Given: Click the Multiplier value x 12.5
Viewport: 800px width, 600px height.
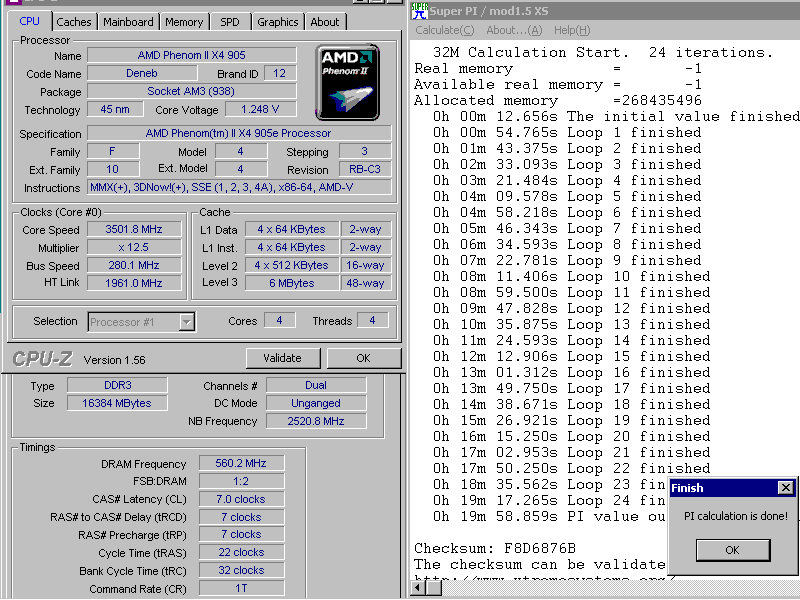Looking at the screenshot, I should (x=134, y=247).
